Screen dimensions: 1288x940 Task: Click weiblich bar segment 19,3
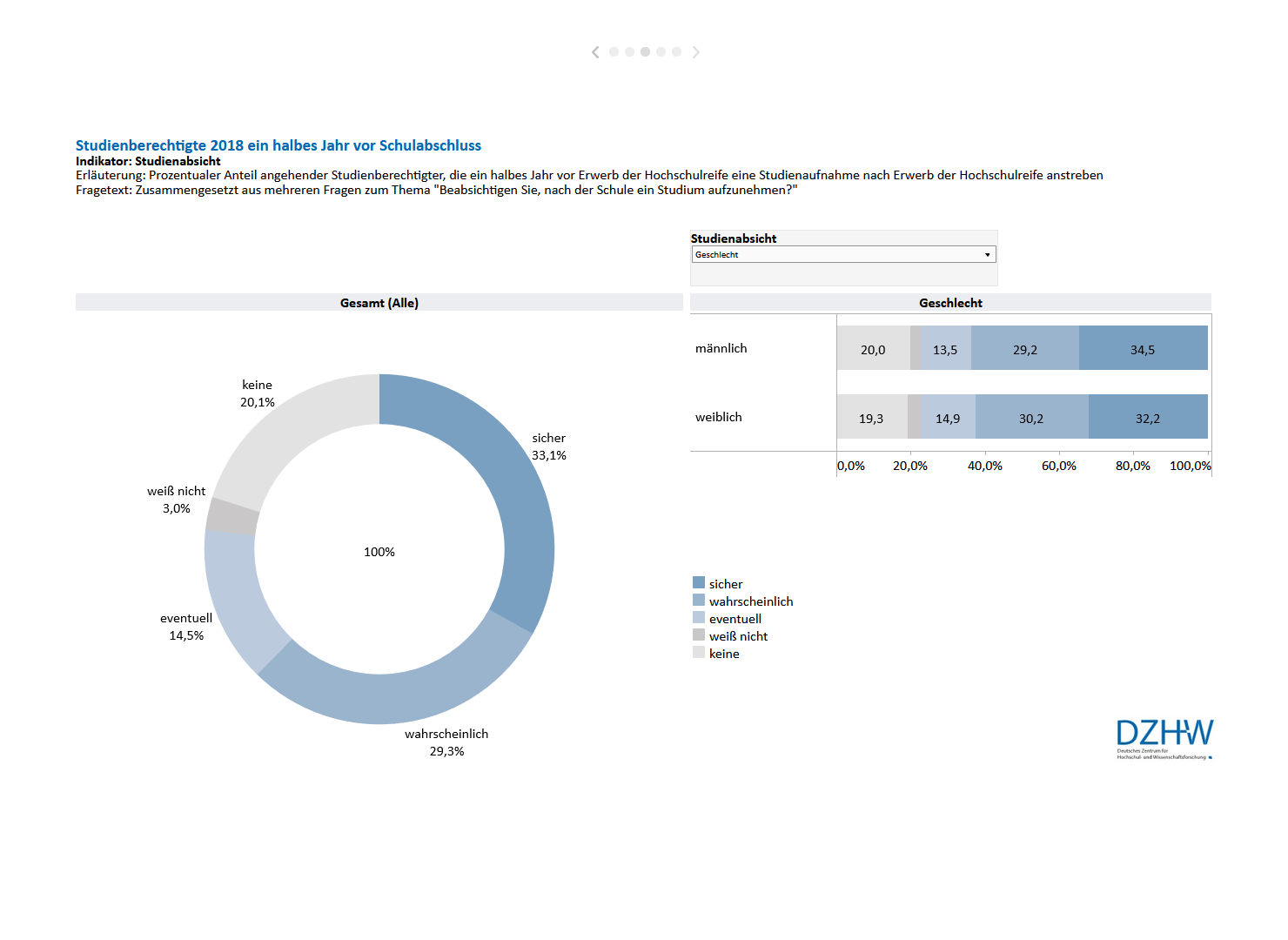click(x=872, y=417)
